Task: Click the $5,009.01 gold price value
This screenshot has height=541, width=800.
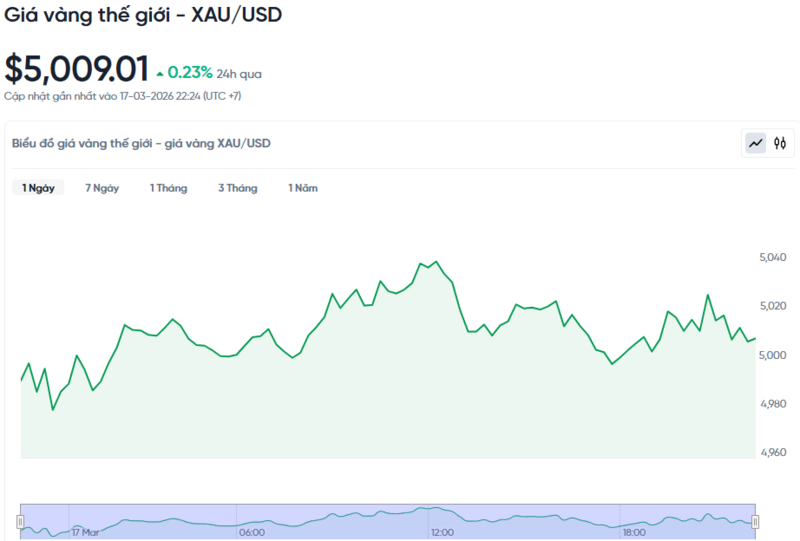Action: (x=77, y=69)
